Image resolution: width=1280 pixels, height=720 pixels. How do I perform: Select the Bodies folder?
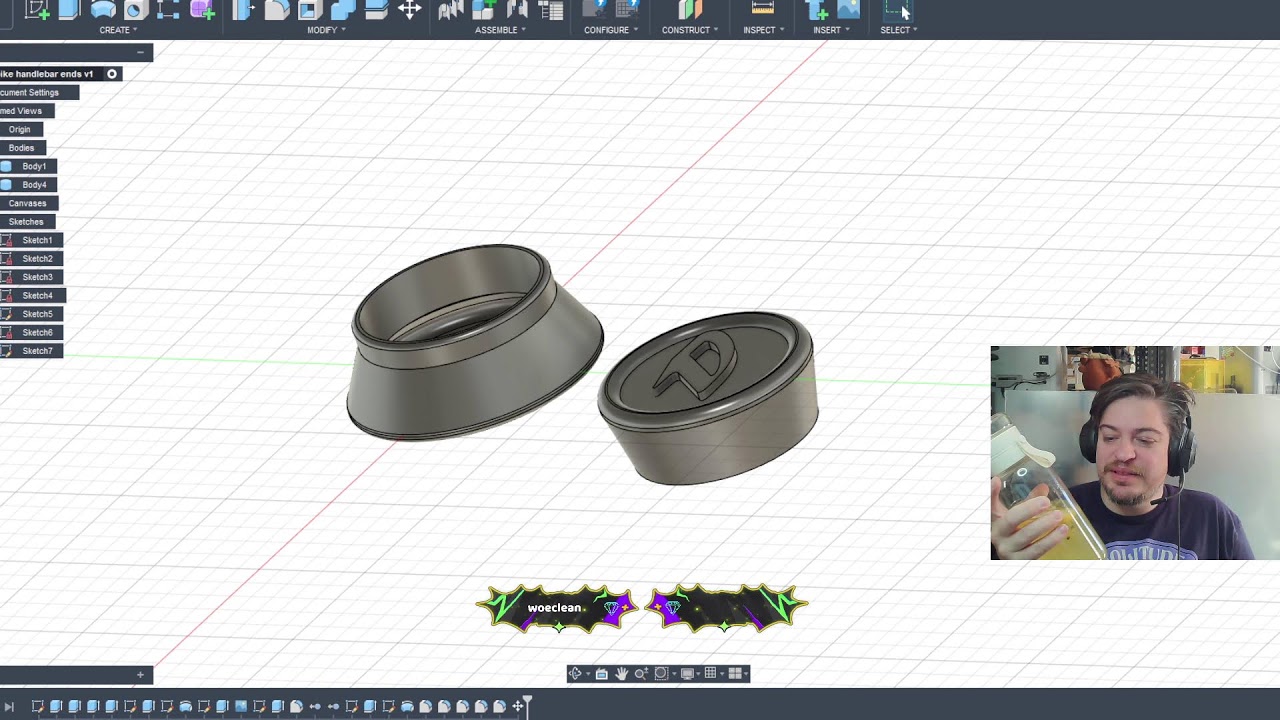21,148
